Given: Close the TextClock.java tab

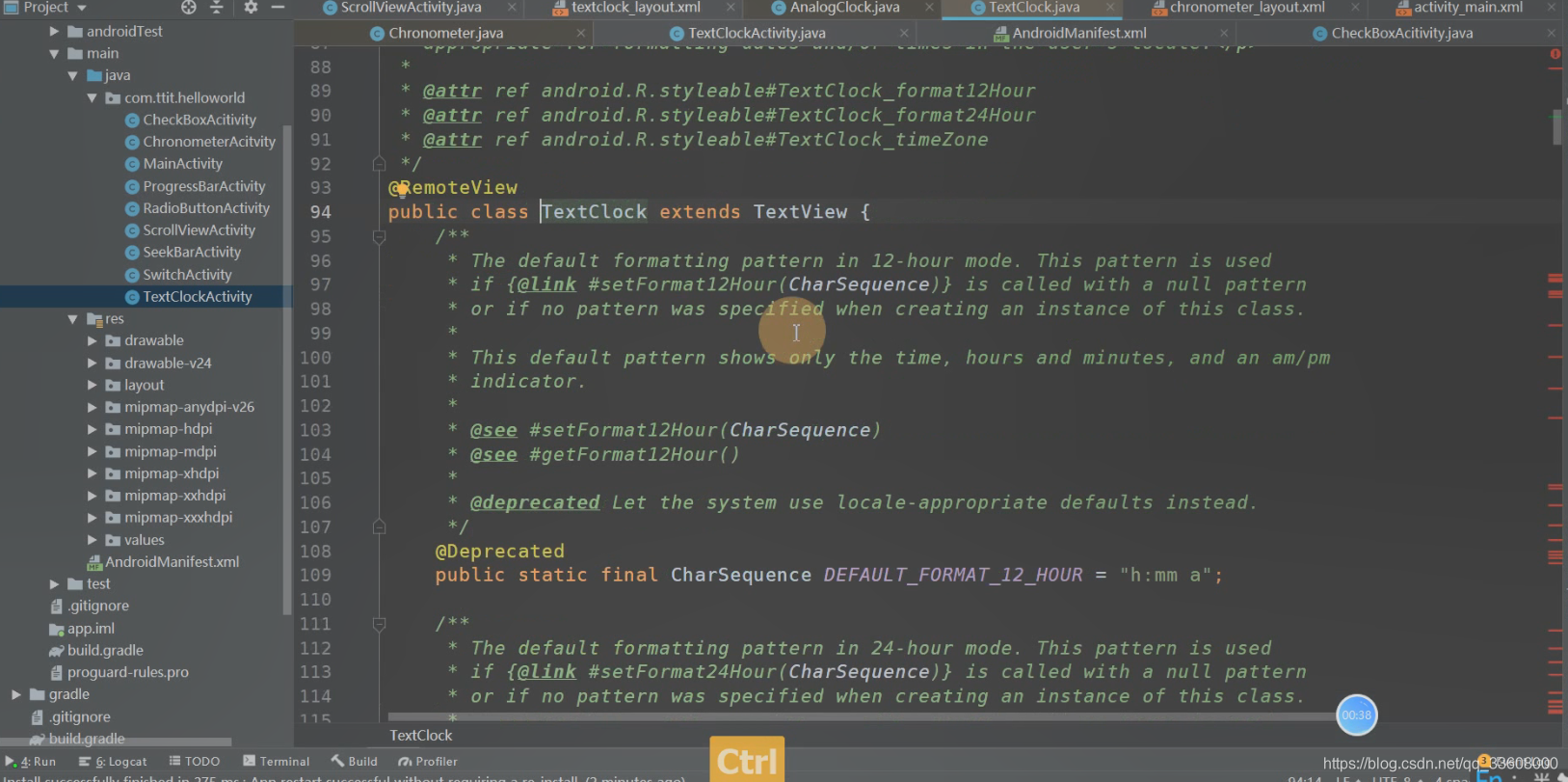Looking at the screenshot, I should (1111, 8).
